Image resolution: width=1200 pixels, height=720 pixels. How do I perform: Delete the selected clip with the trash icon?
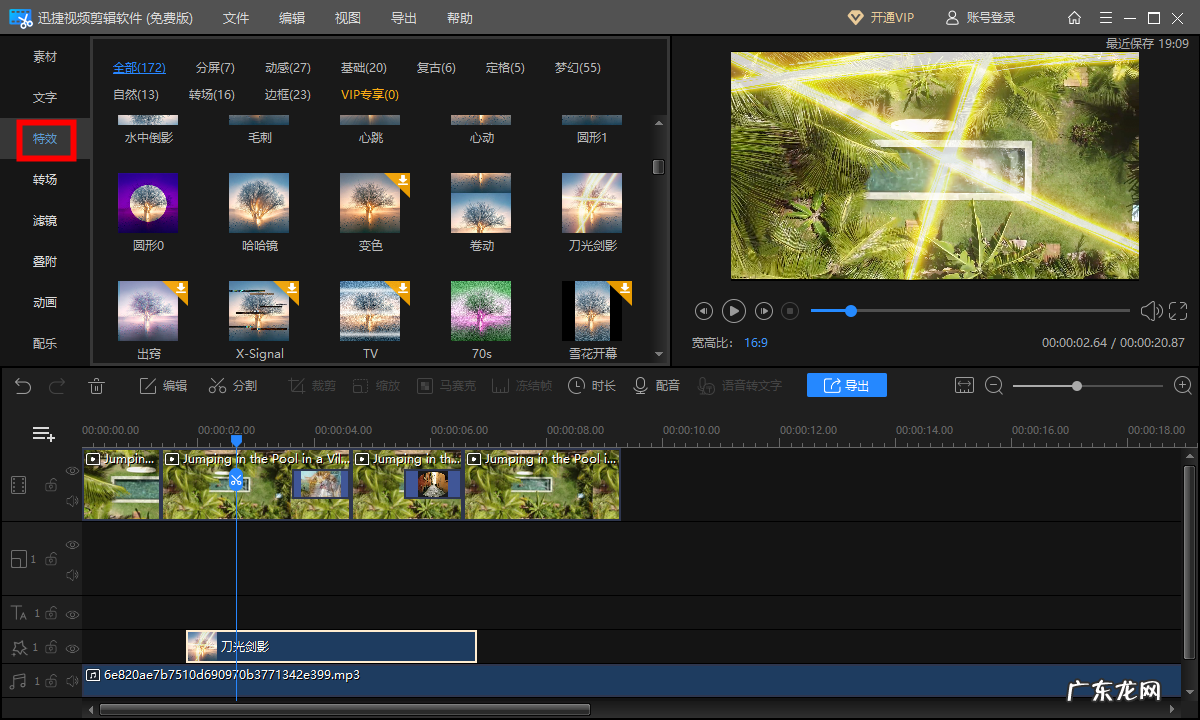tap(96, 386)
